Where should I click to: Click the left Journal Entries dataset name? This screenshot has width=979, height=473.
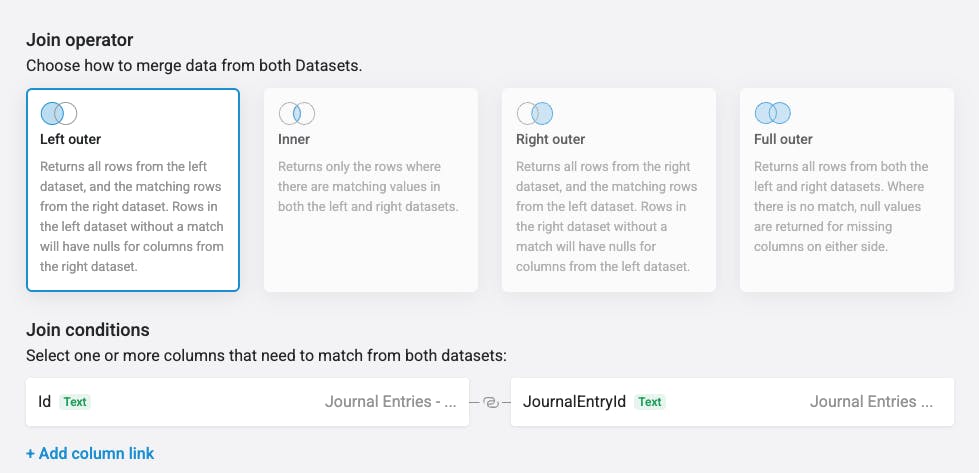[x=390, y=402]
